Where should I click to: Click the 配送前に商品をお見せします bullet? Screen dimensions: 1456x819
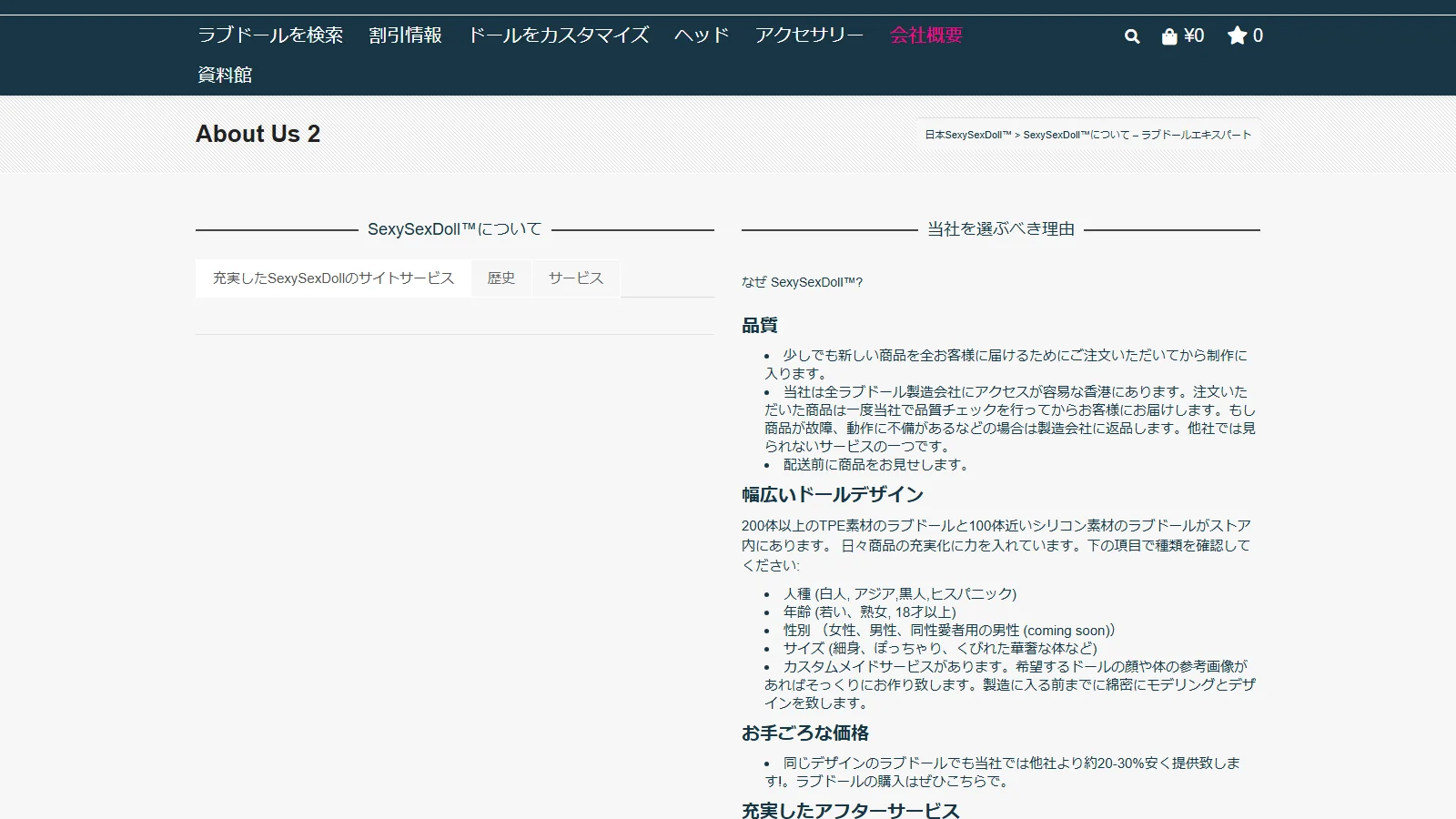877,465
